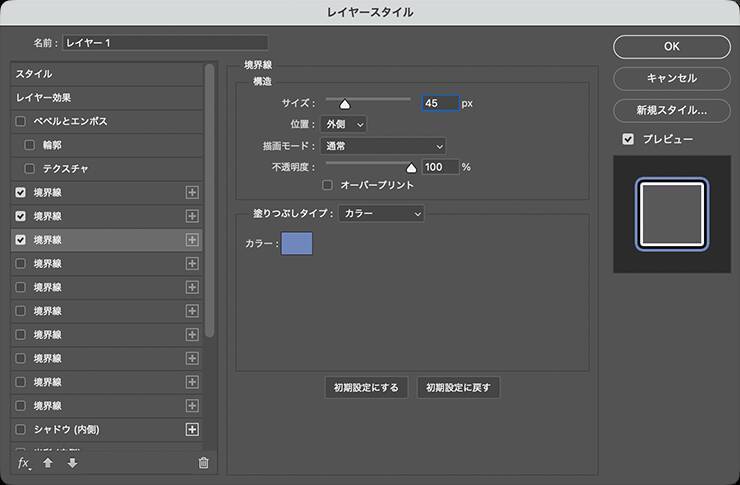Viewport: 740px width, 485px height.
Task: Click the 初期設定にする button
Action: click(x=366, y=388)
